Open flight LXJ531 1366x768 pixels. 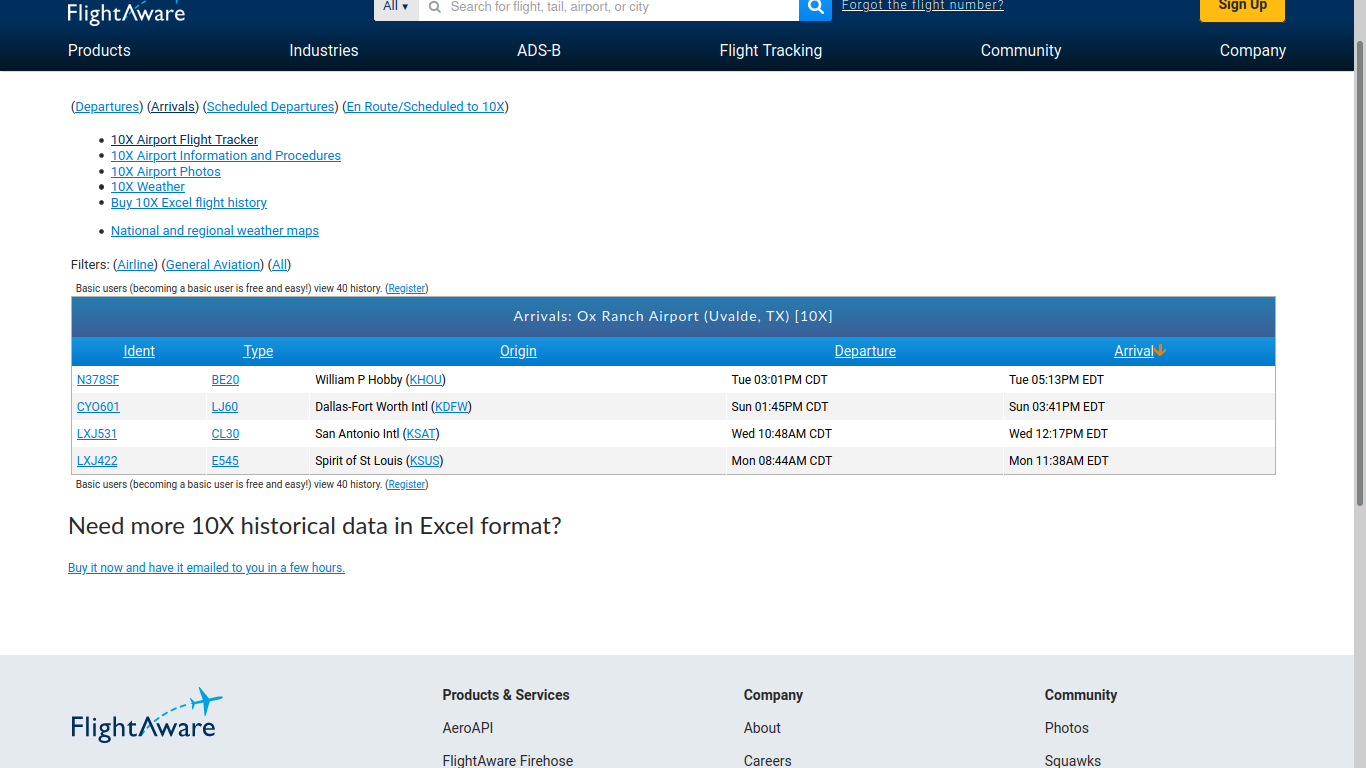(x=97, y=434)
